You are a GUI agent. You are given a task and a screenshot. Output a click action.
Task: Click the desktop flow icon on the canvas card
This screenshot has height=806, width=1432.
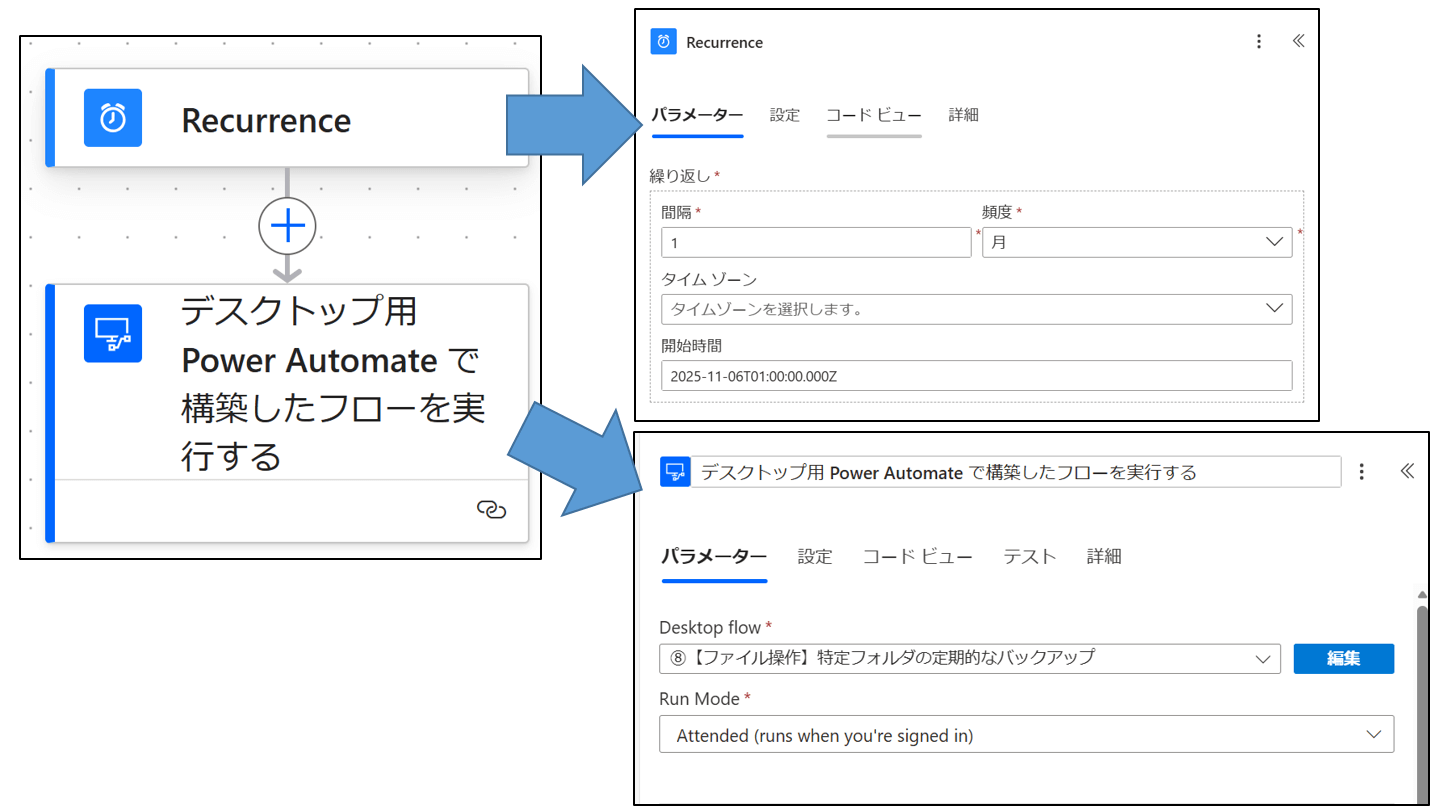click(113, 333)
